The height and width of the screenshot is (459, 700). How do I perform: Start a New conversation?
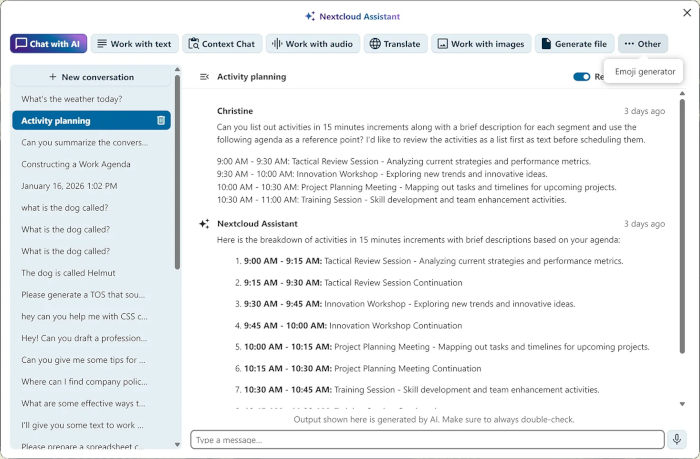pyautogui.click(x=91, y=77)
